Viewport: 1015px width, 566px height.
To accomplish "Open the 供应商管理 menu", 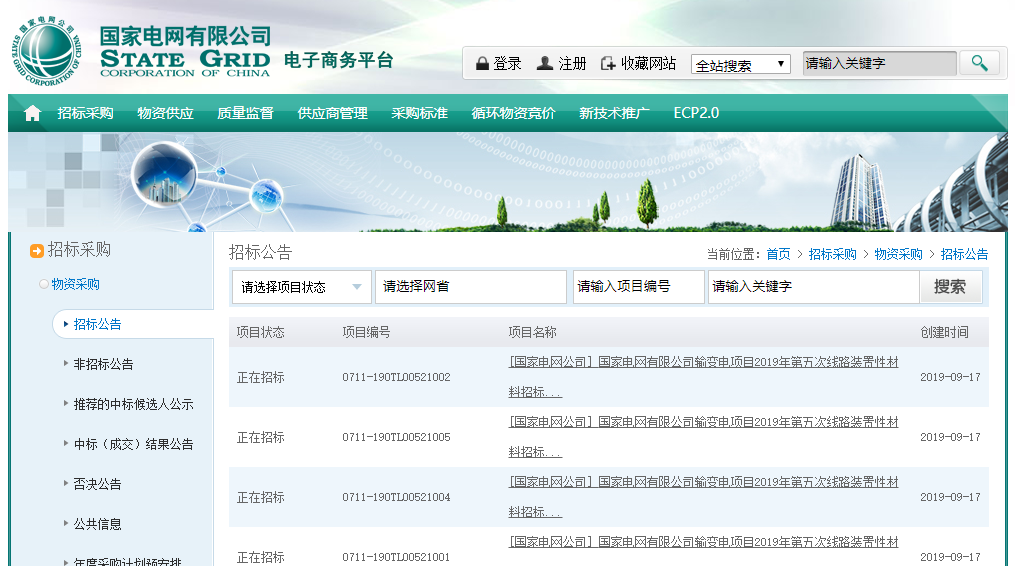I will (332, 113).
